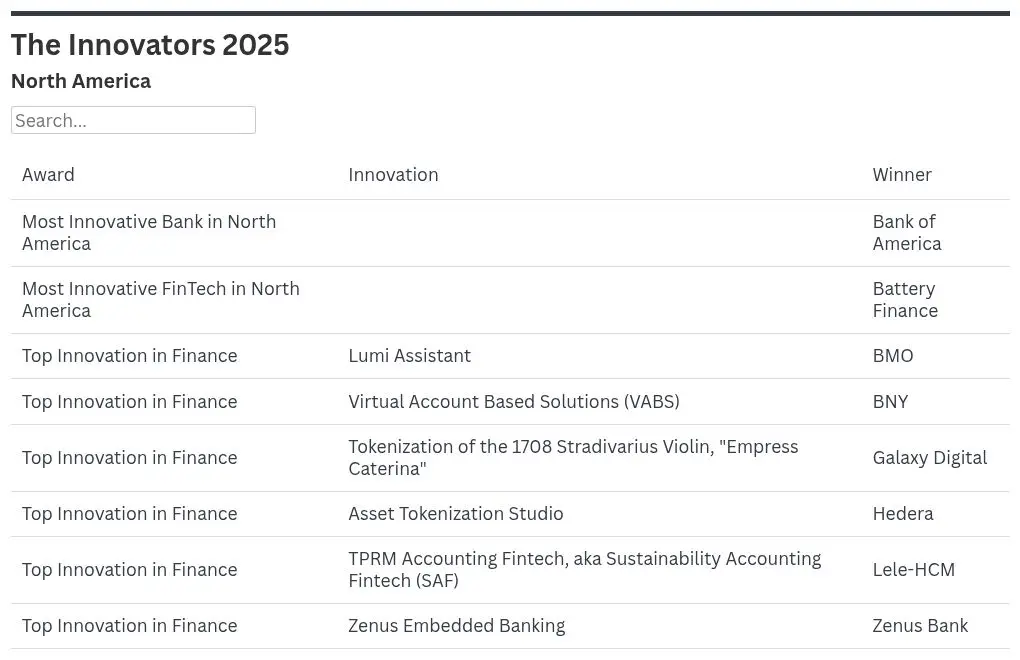
Task: Select the Battery Finance winner cell
Action: tap(905, 300)
